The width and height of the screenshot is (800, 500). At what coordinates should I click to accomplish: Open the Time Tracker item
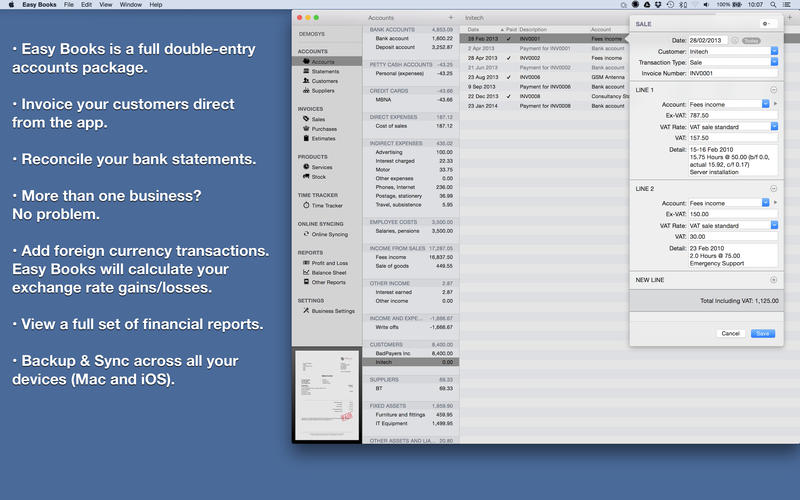[328, 205]
